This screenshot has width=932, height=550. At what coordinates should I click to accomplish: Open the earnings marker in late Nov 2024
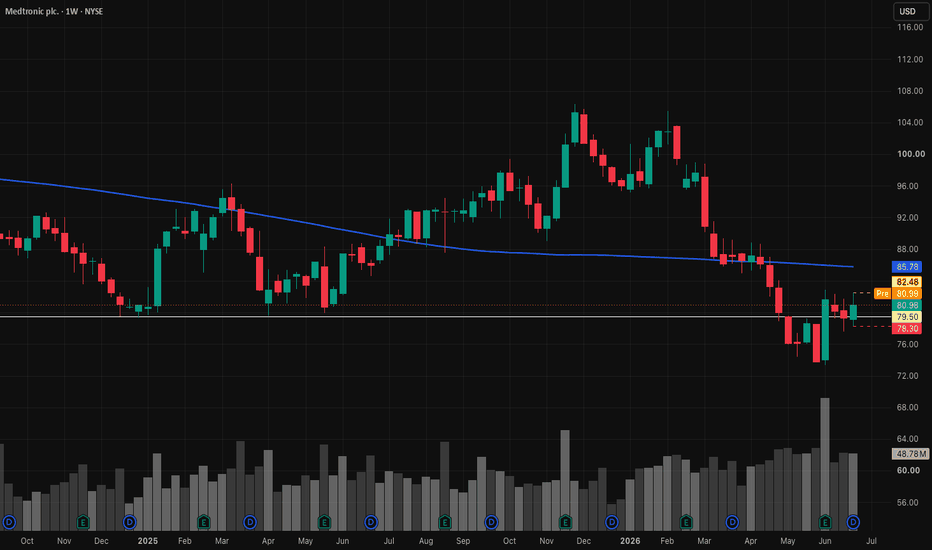pos(83,522)
